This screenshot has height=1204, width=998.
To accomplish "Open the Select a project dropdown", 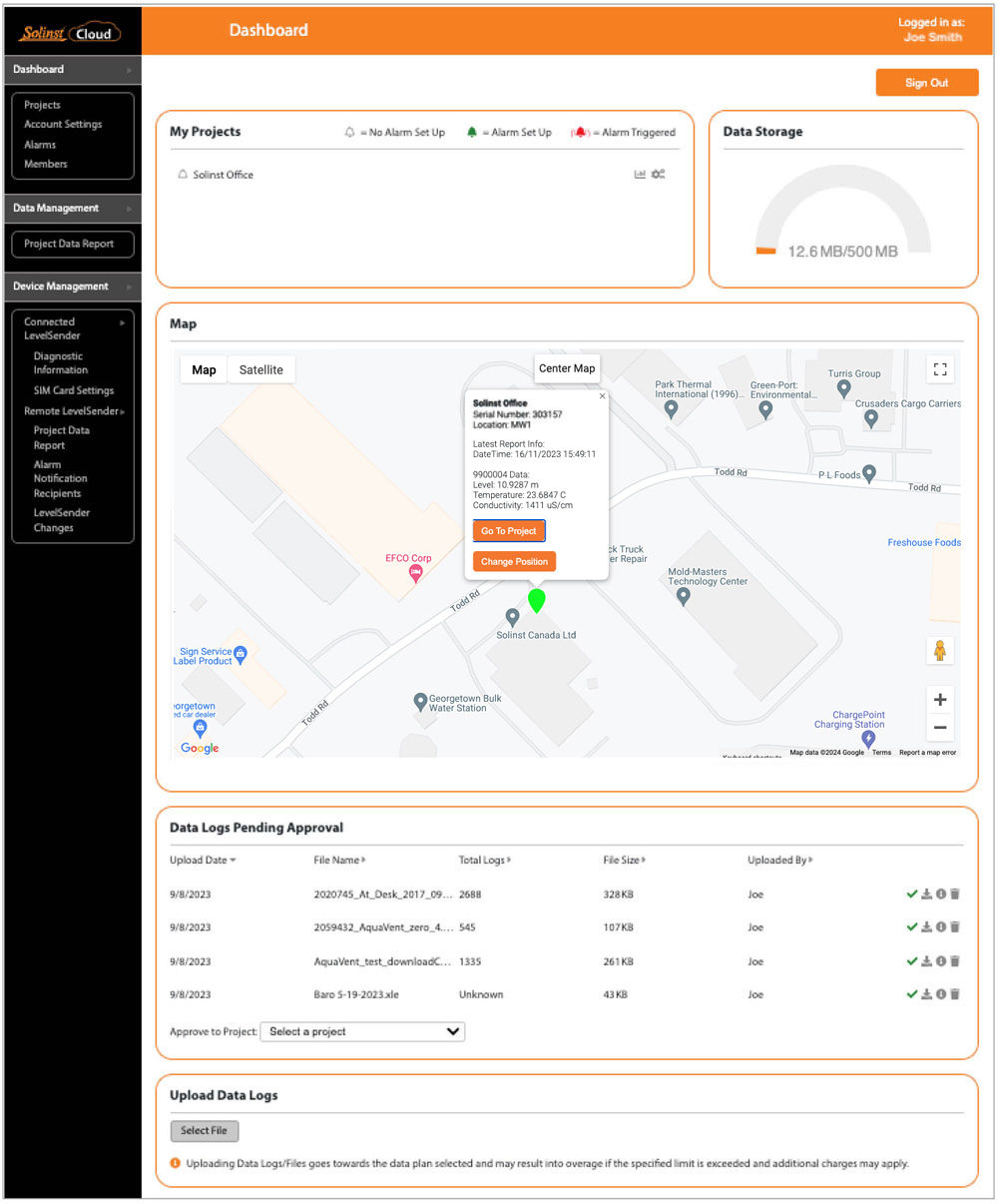I will tap(363, 1031).
